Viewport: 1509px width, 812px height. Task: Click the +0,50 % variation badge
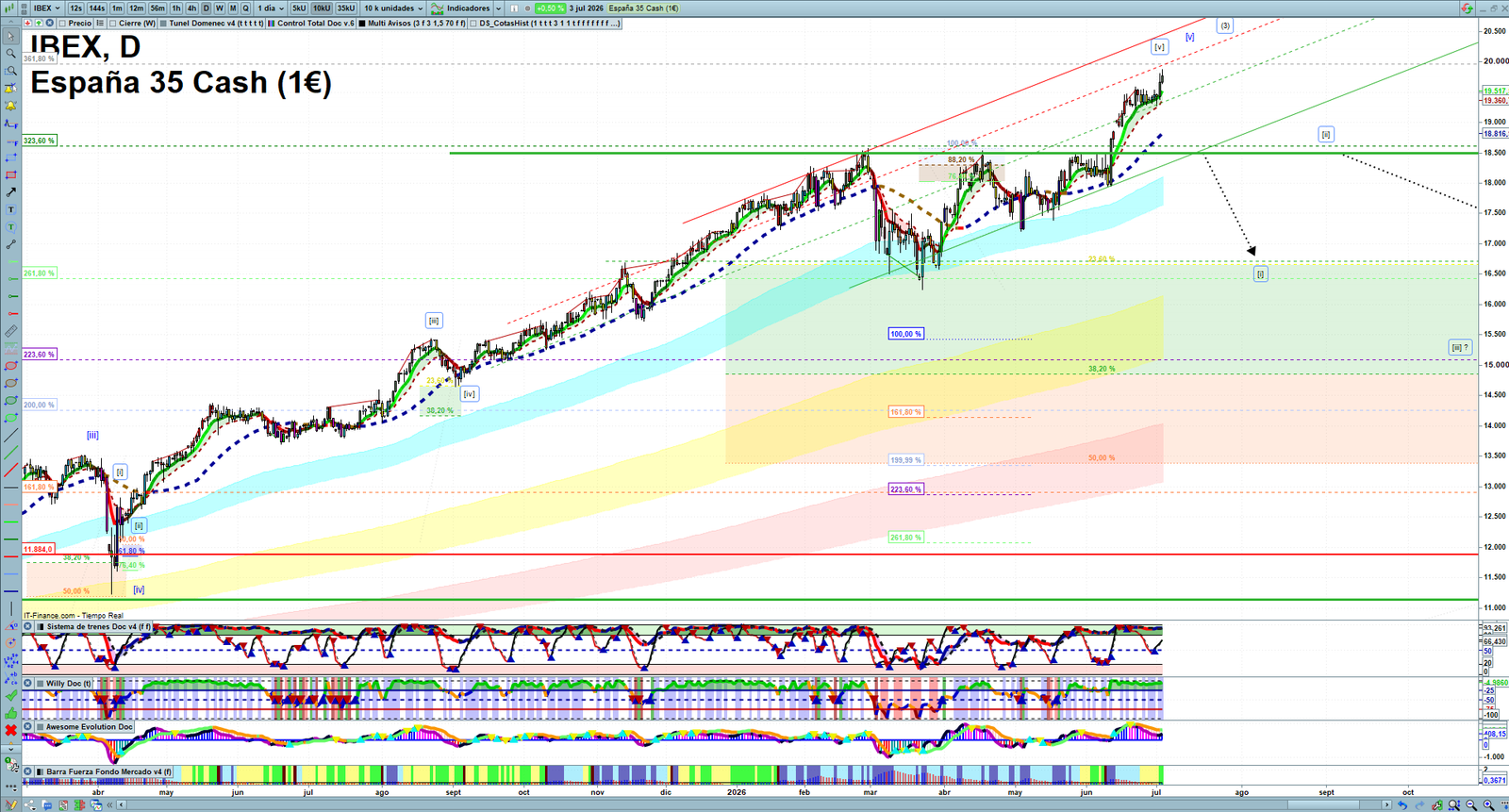coord(550,8)
